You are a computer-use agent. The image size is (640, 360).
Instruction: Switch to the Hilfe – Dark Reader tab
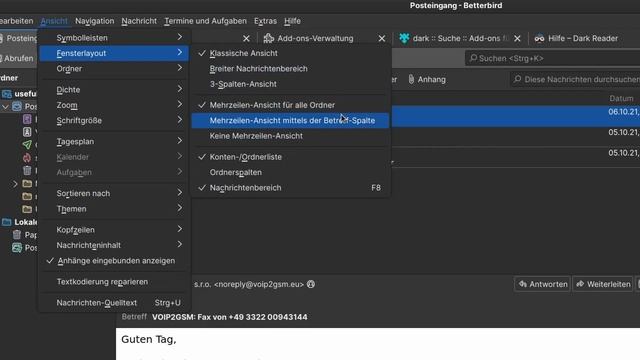coord(583,38)
